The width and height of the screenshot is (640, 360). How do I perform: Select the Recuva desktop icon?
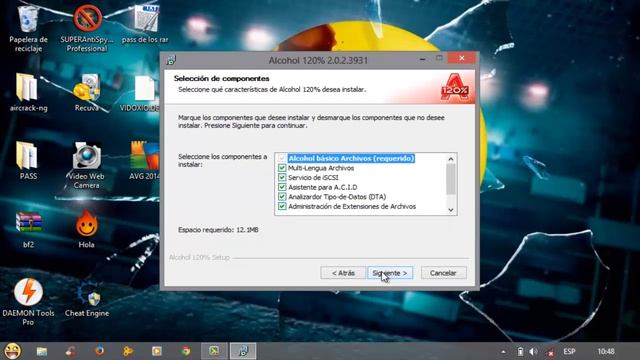click(x=87, y=93)
